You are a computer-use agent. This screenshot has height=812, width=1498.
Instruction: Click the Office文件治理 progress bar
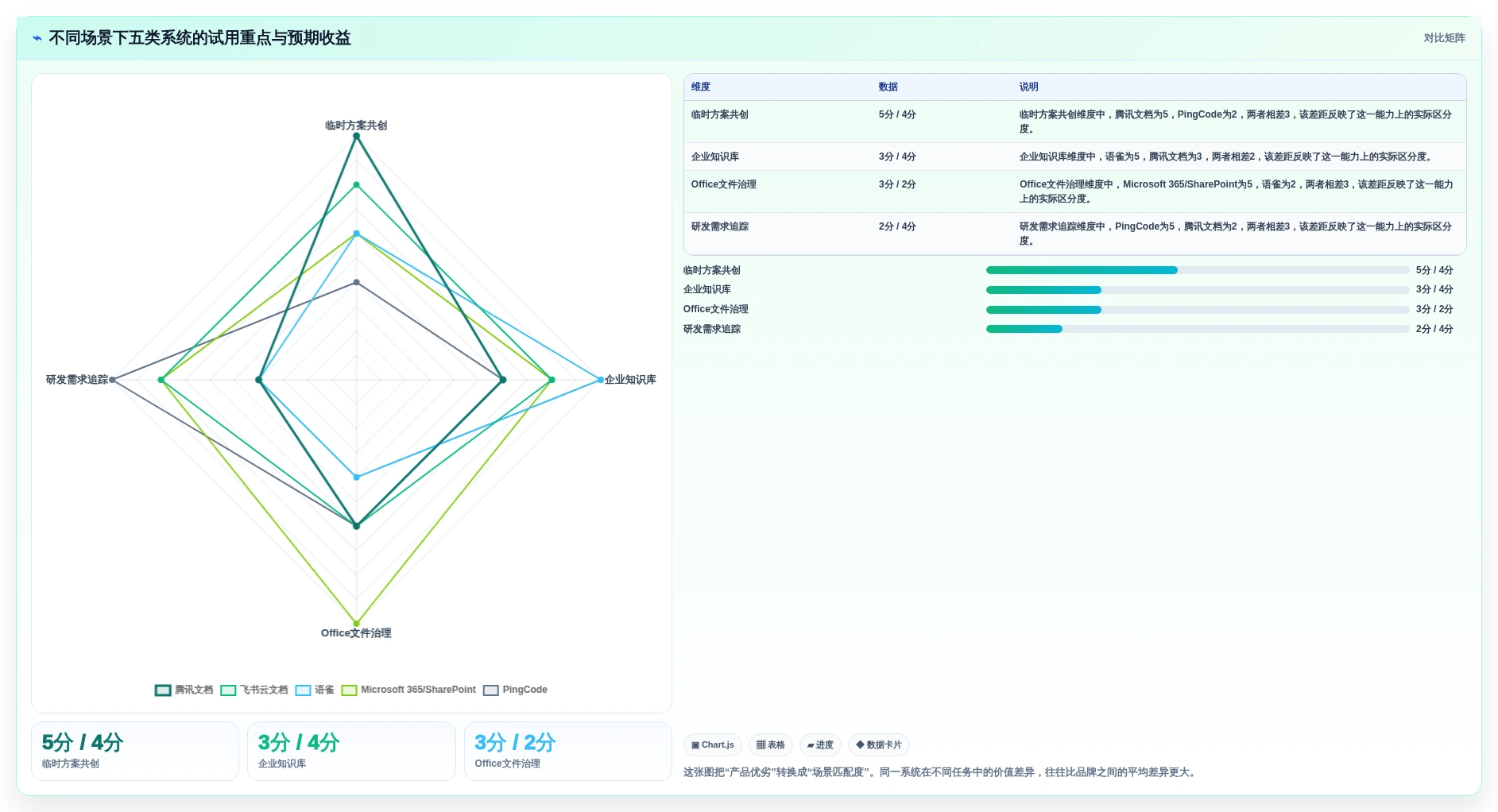point(1198,310)
